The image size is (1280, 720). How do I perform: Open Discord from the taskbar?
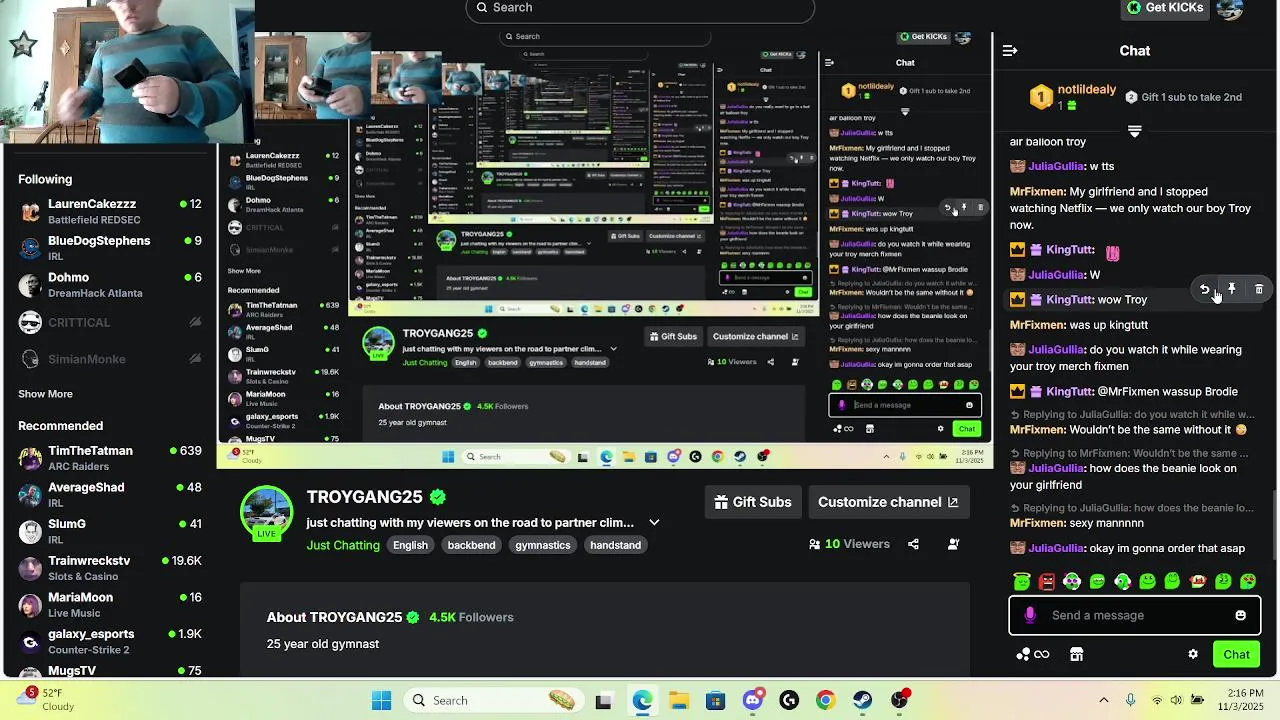tap(752, 700)
